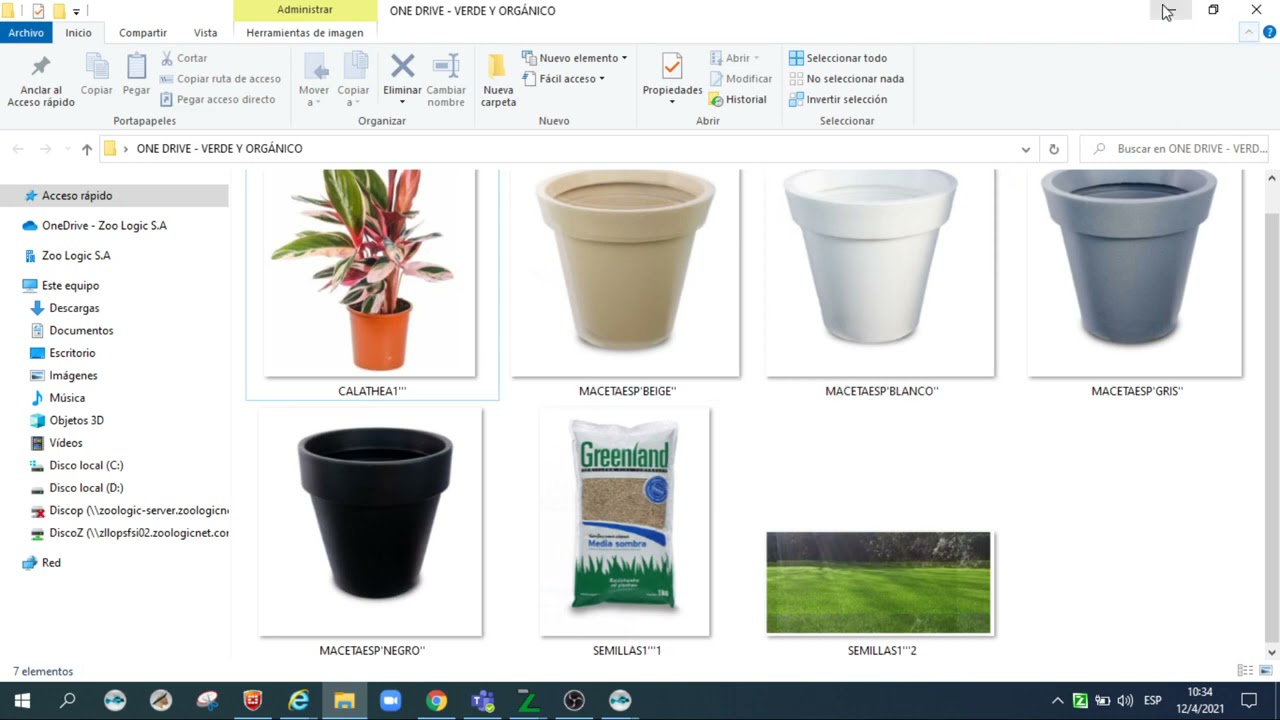Open Nuevo elemento dropdown
The height and width of the screenshot is (720, 1280).
575,58
